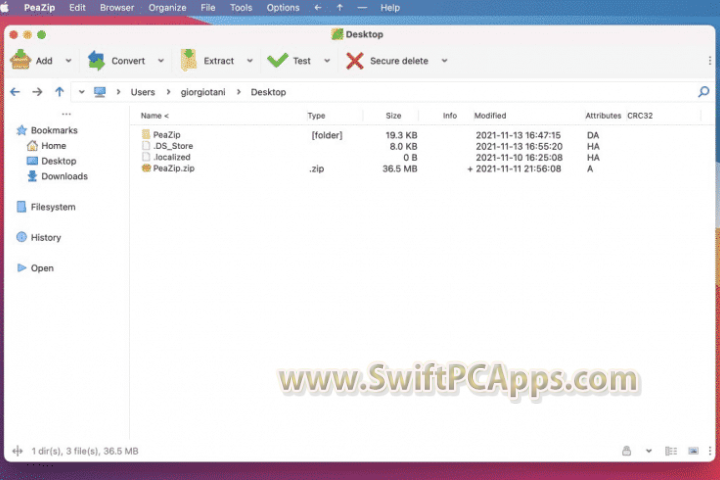Expand the Add button dropdown arrow

[68, 61]
